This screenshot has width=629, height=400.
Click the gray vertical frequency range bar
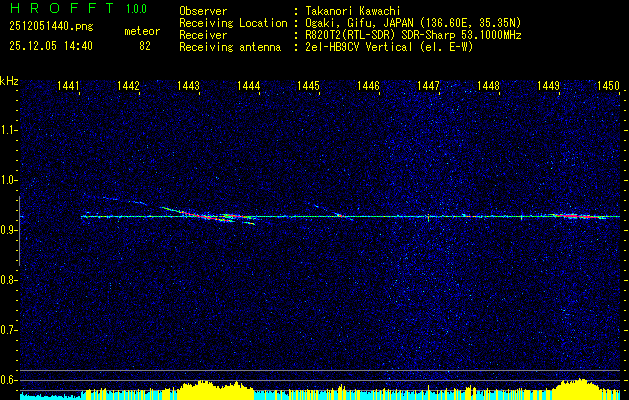coord(19,231)
